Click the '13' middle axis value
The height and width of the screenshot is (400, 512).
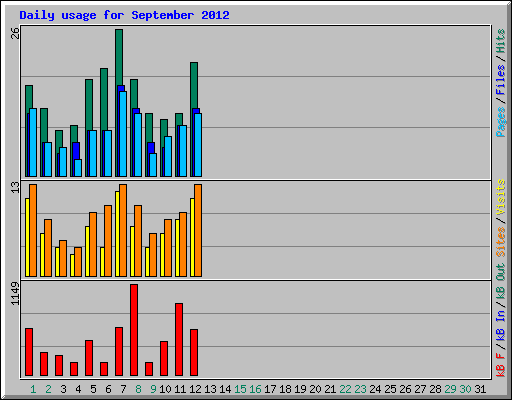coord(15,187)
